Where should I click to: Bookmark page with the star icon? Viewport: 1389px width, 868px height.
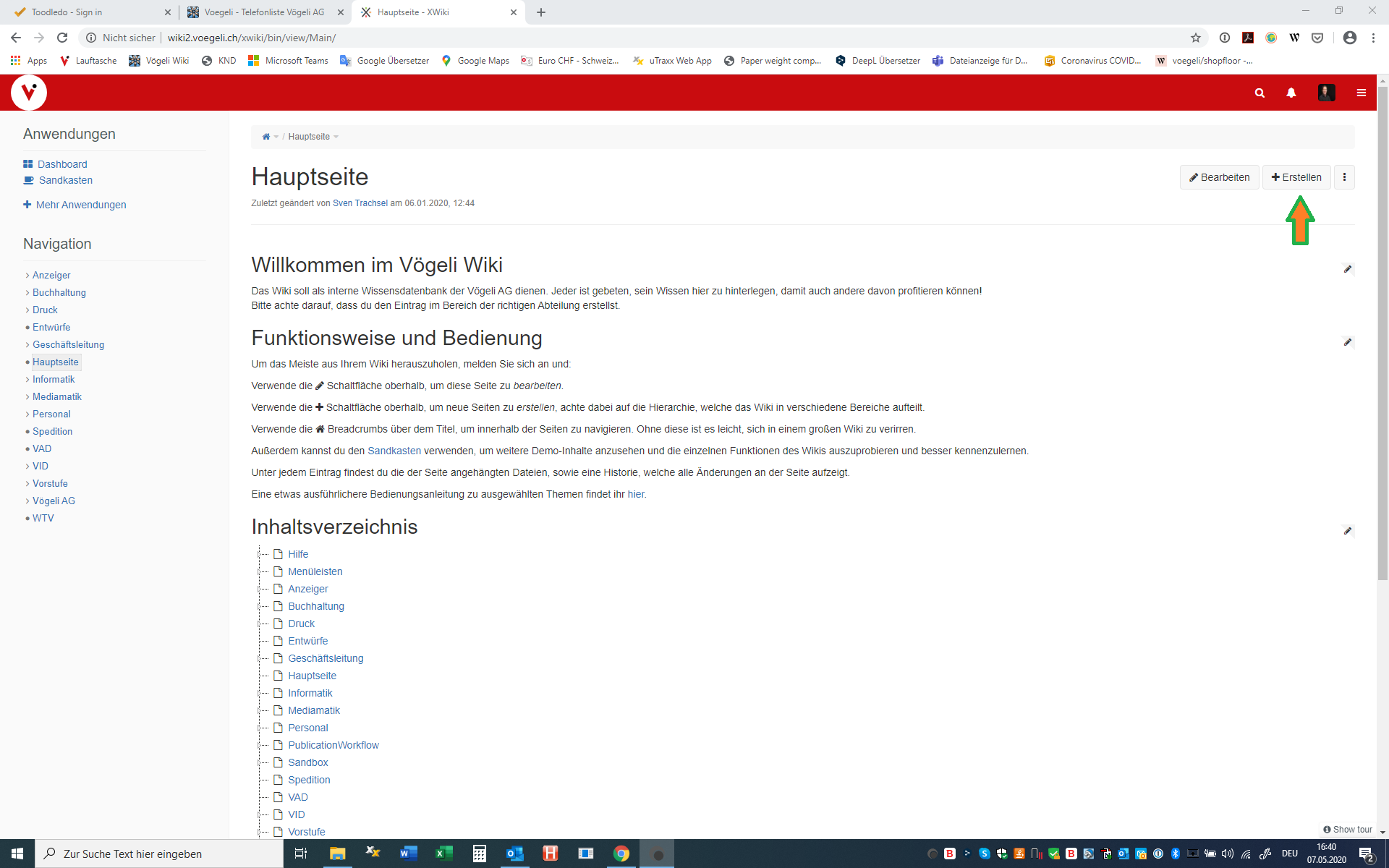coord(1196,38)
